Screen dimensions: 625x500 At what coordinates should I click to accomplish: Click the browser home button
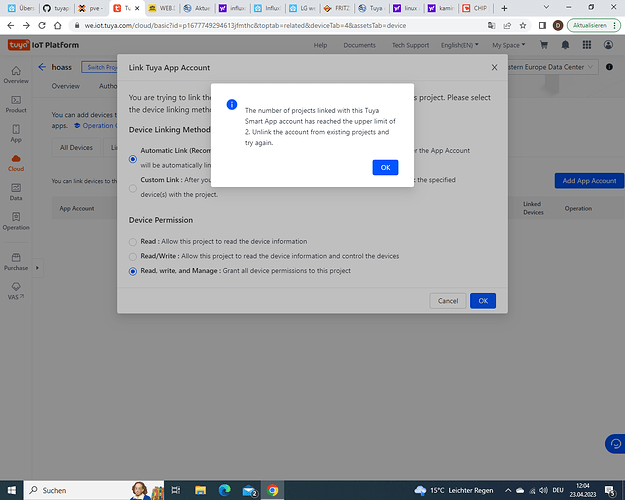(58, 26)
